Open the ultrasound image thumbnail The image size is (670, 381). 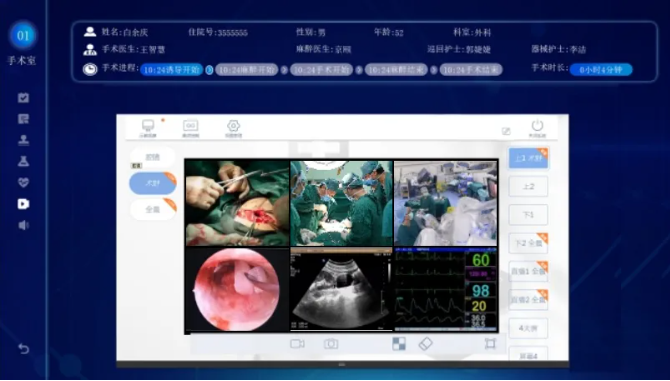[341, 290]
